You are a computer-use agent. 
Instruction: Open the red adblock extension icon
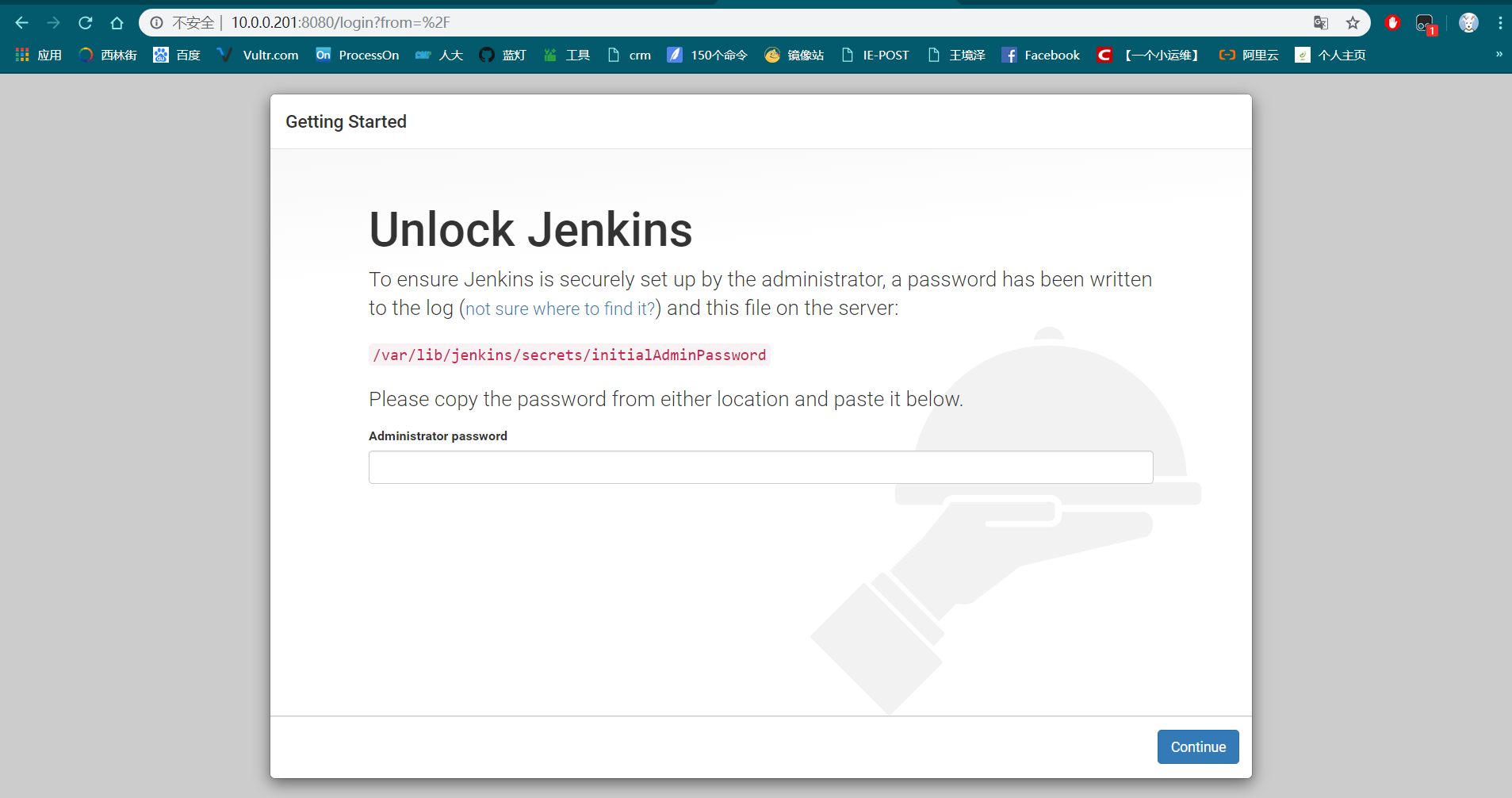click(x=1391, y=23)
